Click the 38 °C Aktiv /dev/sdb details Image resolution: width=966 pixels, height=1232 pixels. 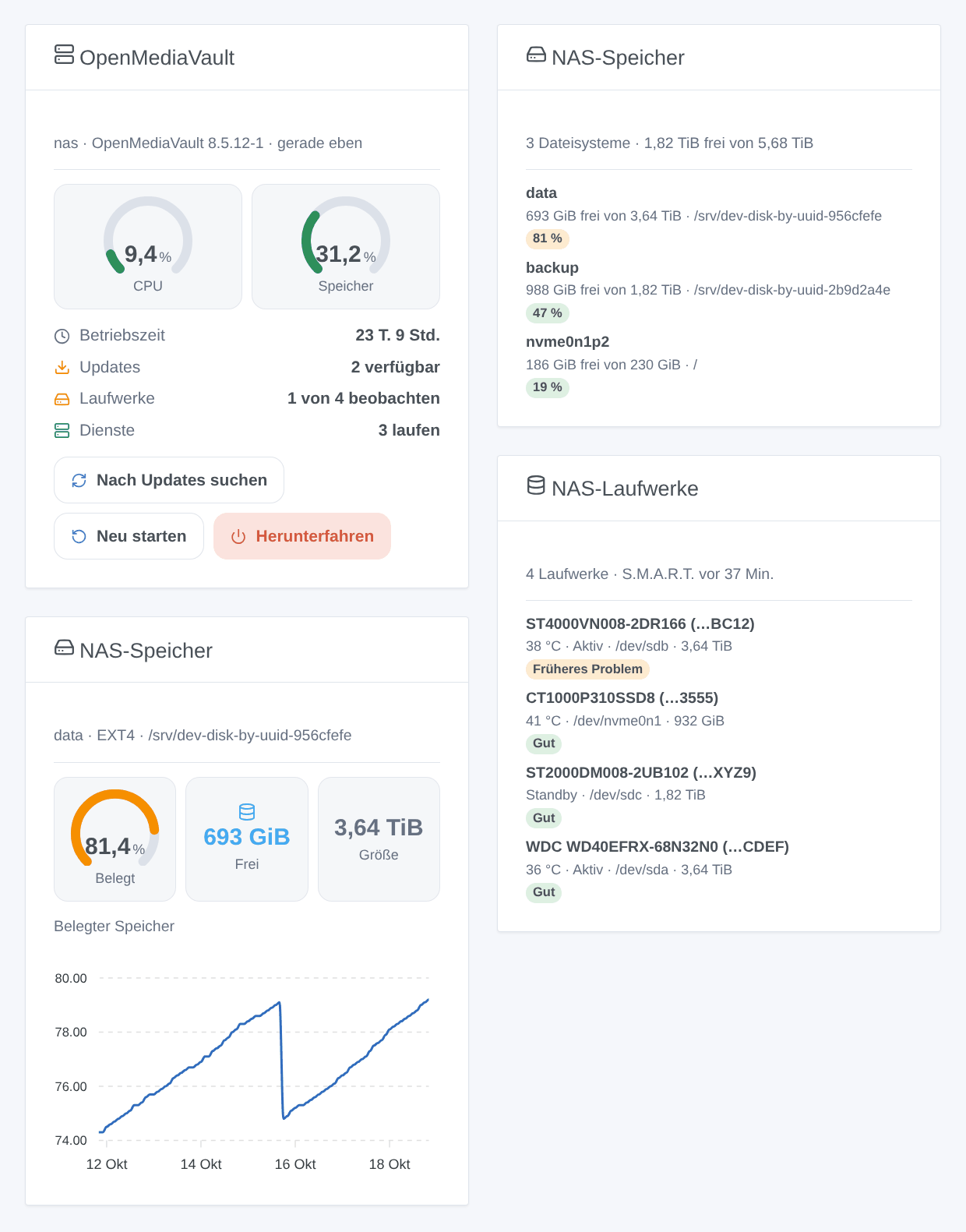pos(629,646)
